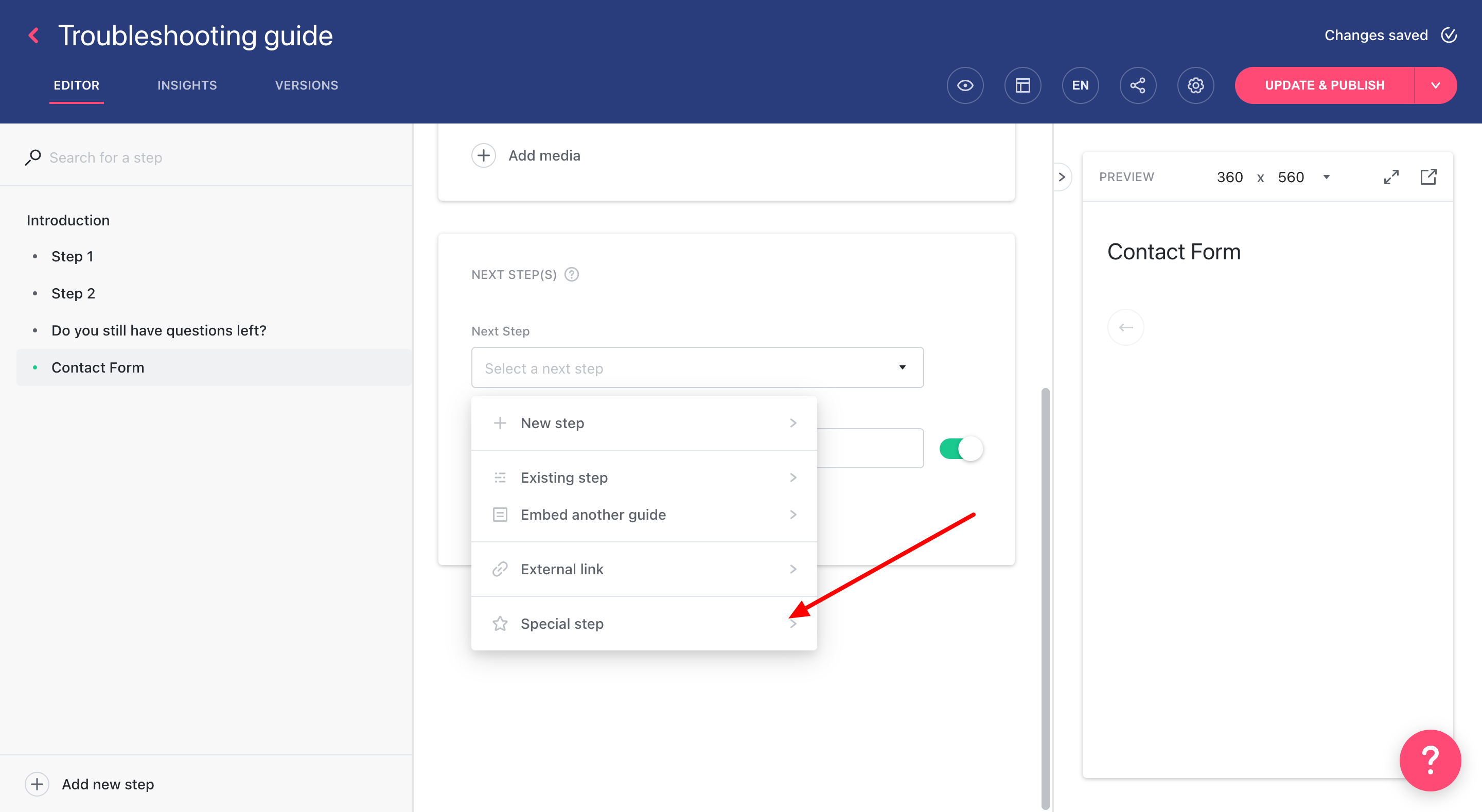Click the Special step star icon
This screenshot has width=1482, height=812.
pos(500,623)
